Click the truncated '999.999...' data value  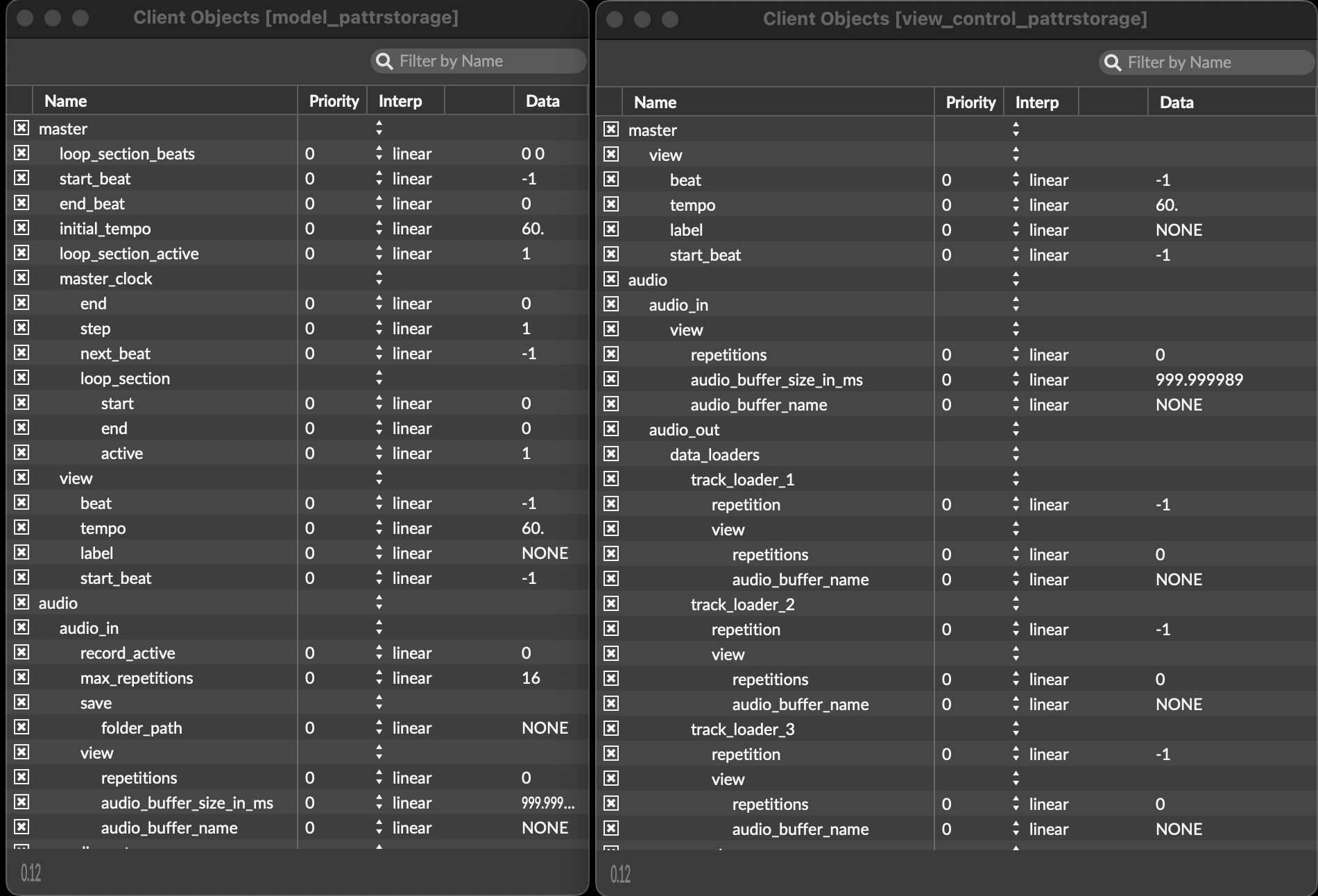pos(548,802)
